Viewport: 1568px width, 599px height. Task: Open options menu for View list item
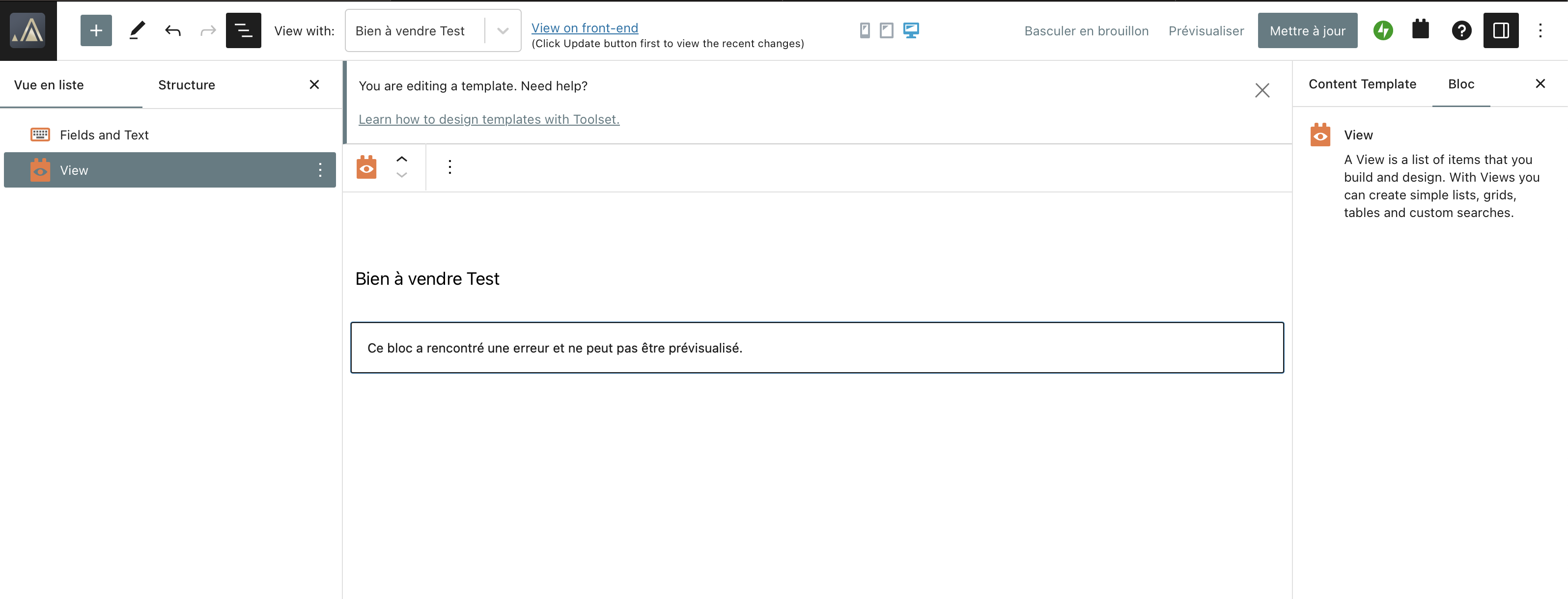[320, 170]
